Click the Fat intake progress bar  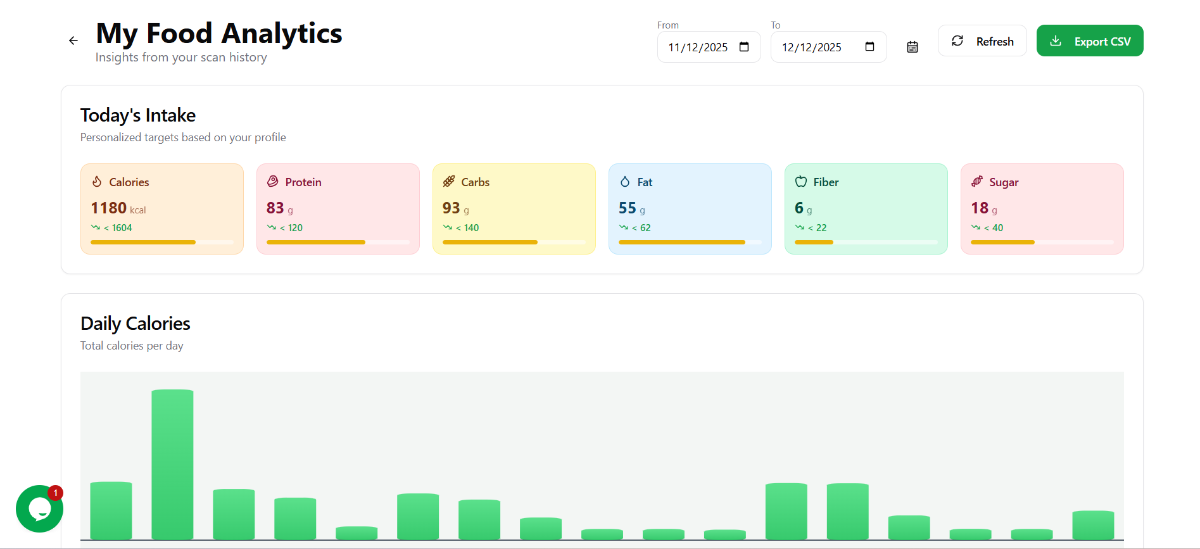coord(690,242)
